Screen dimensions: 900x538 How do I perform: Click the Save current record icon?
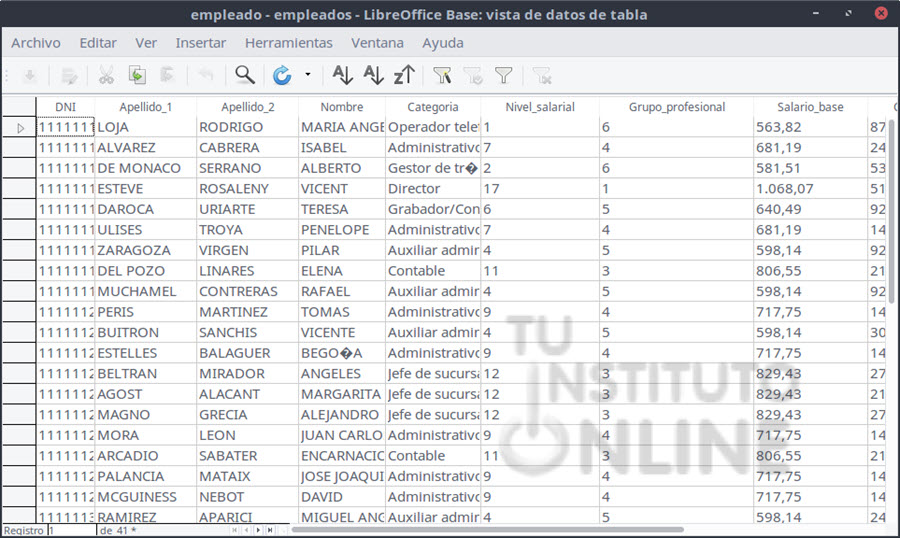(x=30, y=75)
